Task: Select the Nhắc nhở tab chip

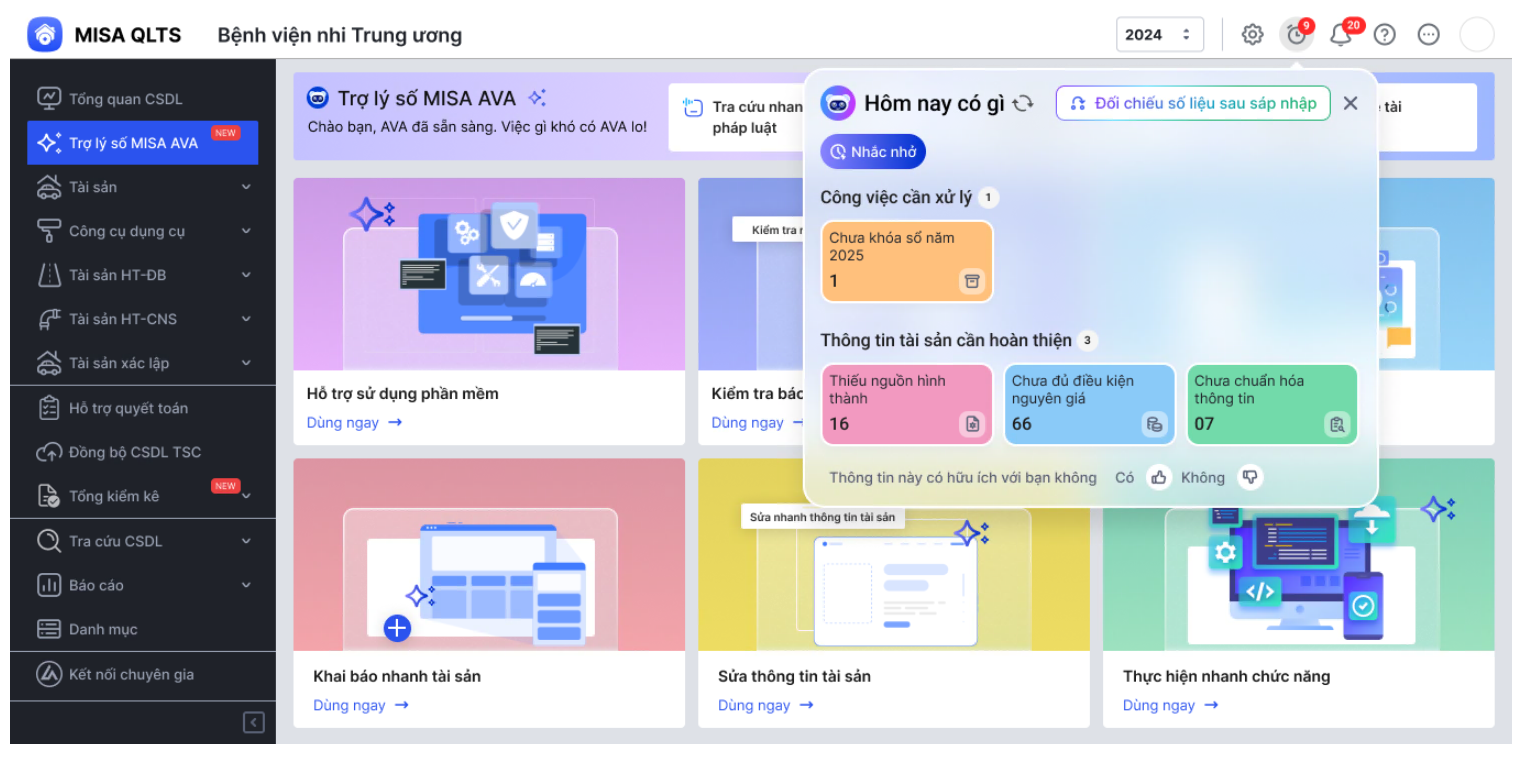Action: pyautogui.click(x=874, y=152)
